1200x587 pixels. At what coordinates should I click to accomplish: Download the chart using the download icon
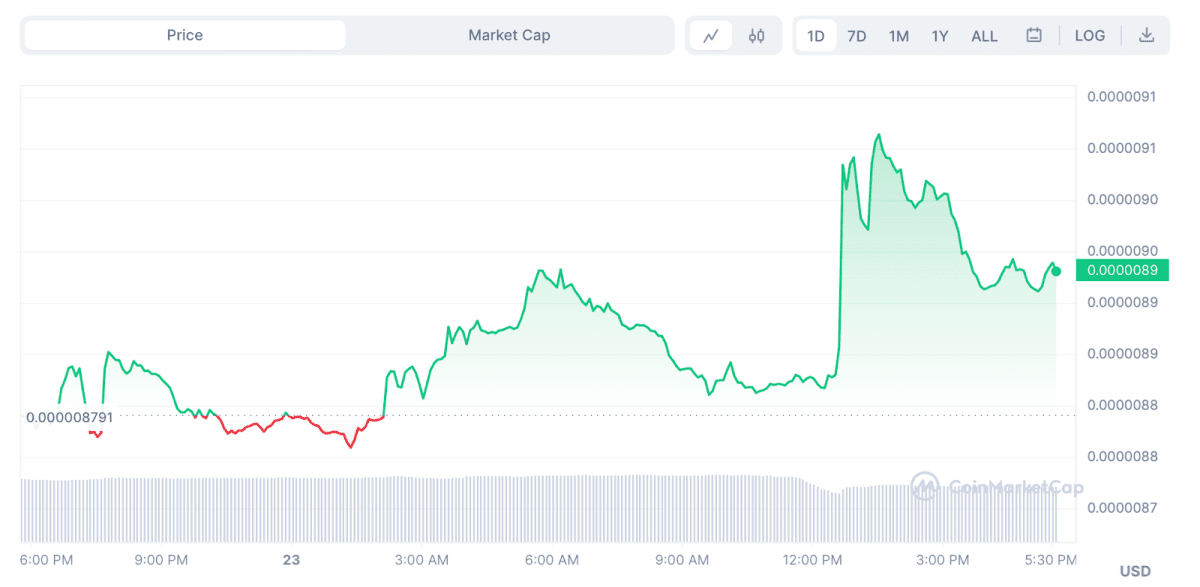(x=1146, y=34)
